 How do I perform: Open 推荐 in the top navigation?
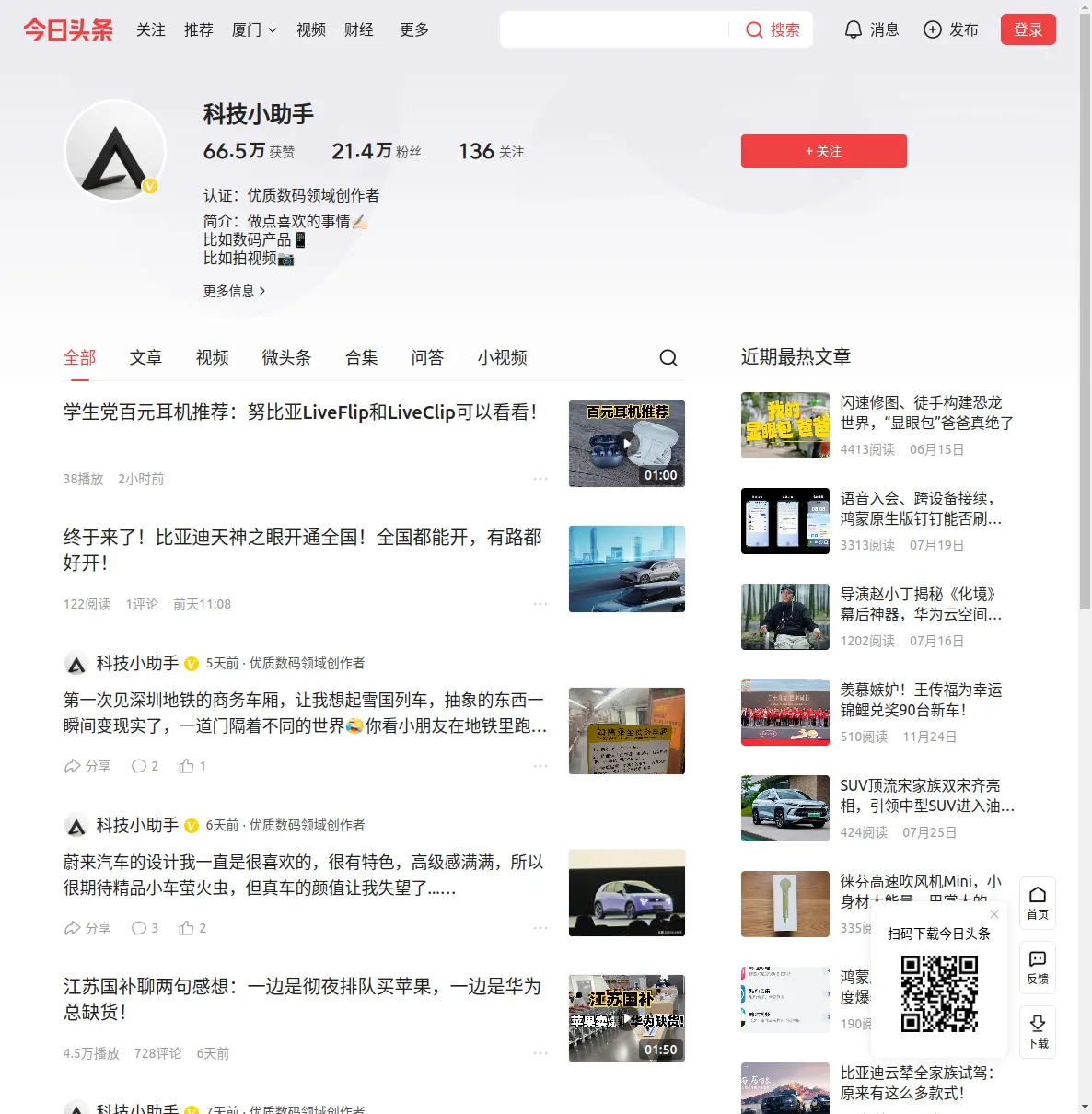point(199,29)
